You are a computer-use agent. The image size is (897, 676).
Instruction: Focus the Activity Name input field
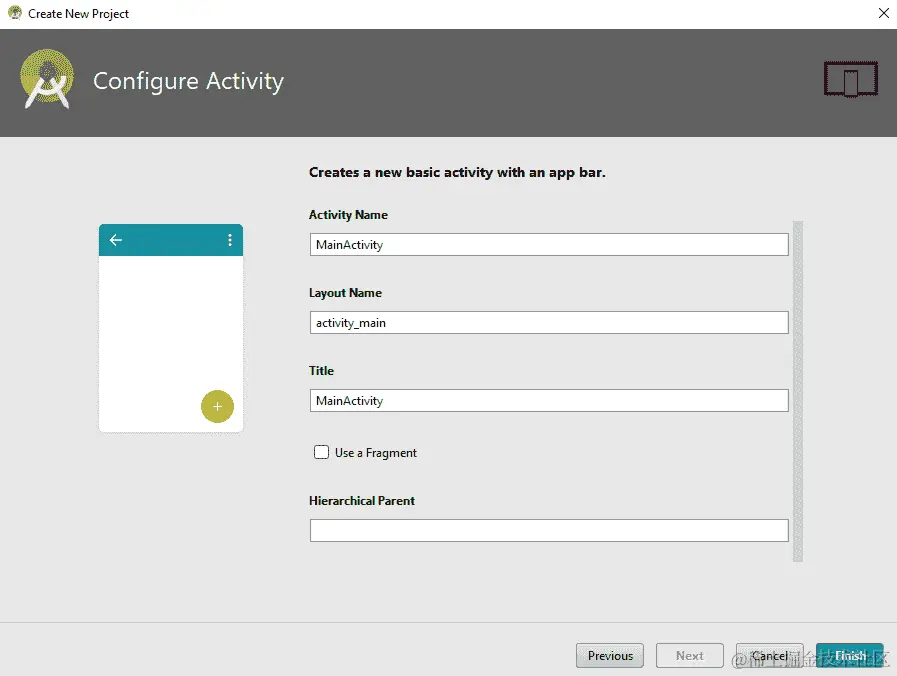click(549, 245)
